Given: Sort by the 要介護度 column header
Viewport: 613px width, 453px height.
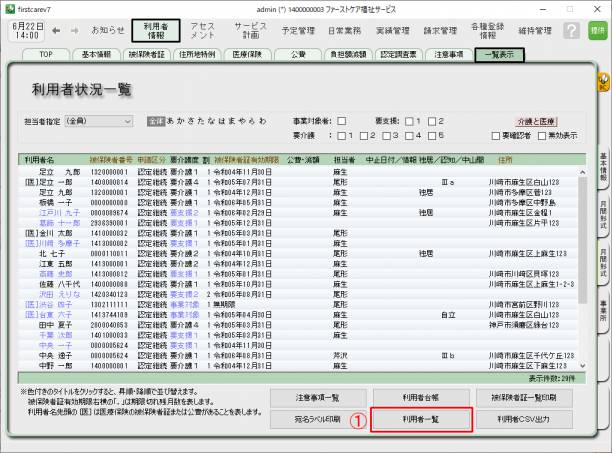Looking at the screenshot, I should point(185,158).
